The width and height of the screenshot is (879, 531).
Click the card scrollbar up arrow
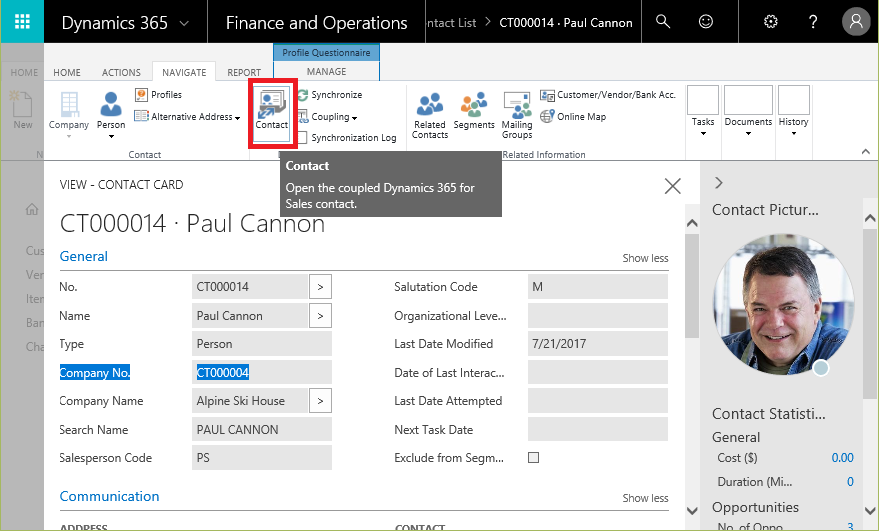pyautogui.click(x=692, y=223)
